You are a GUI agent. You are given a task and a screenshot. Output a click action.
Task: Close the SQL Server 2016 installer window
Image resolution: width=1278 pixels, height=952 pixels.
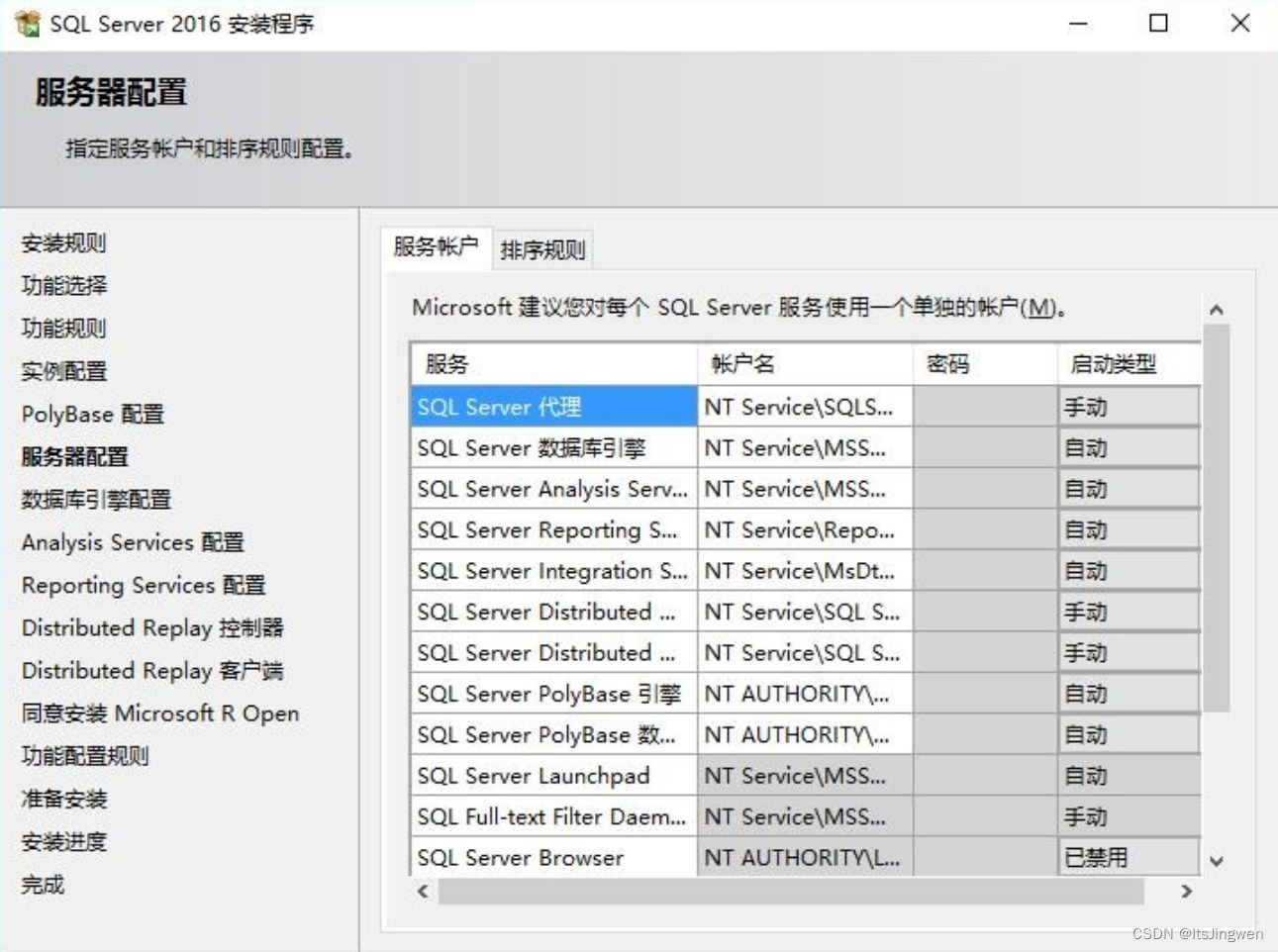click(1239, 23)
